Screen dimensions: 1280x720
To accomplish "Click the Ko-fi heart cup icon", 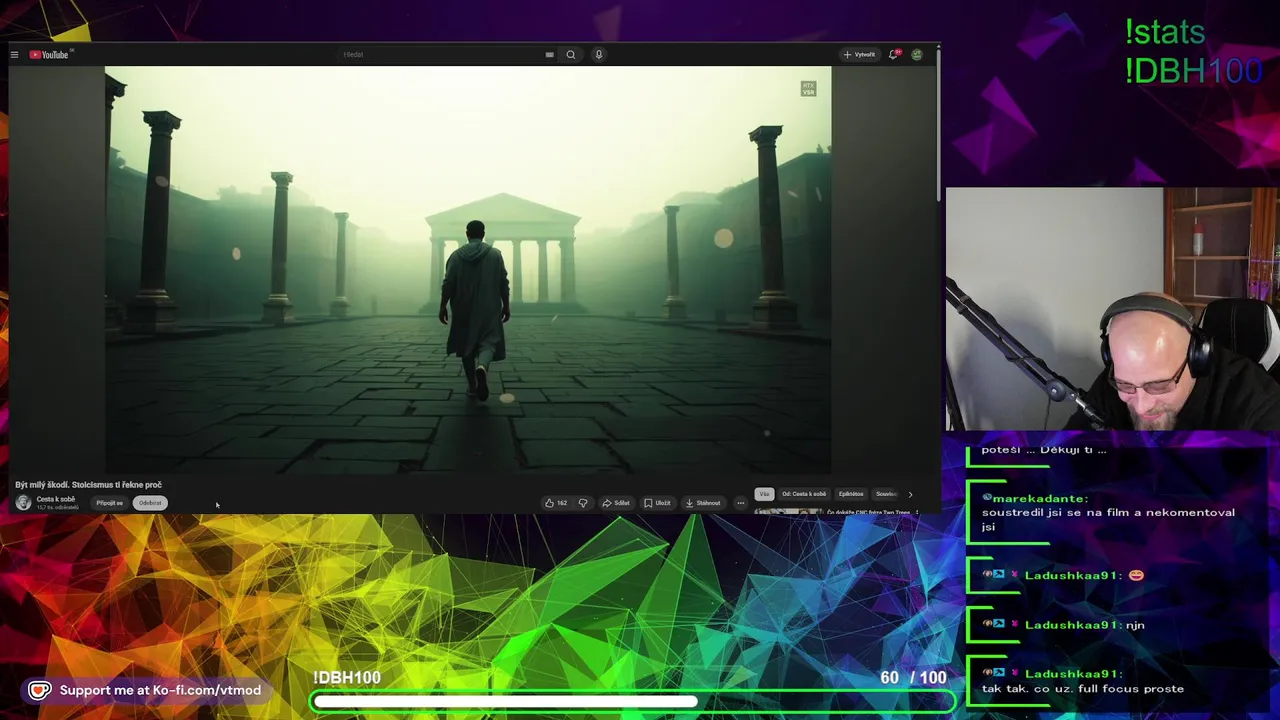I will tap(39, 691).
